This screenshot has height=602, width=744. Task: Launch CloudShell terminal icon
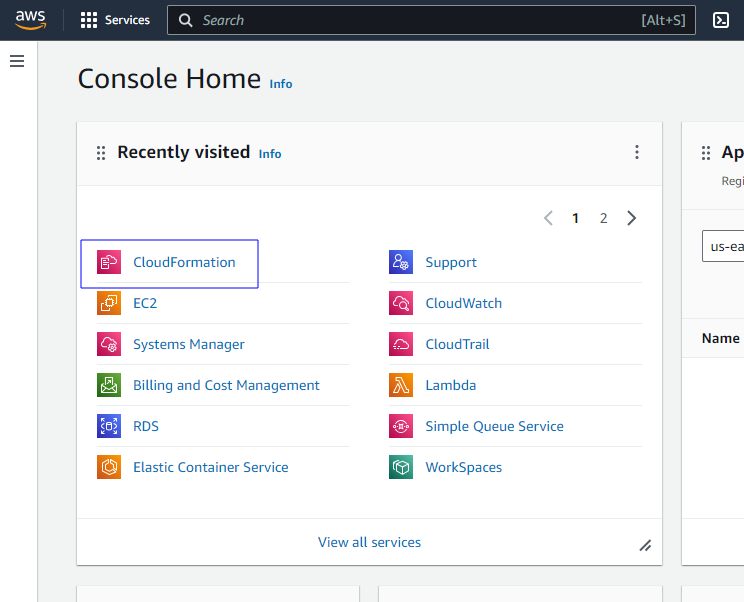(x=721, y=20)
